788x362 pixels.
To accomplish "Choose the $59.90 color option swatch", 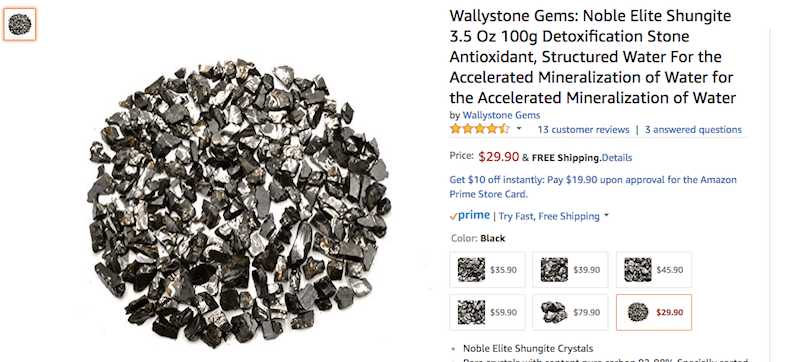I will pos(487,312).
